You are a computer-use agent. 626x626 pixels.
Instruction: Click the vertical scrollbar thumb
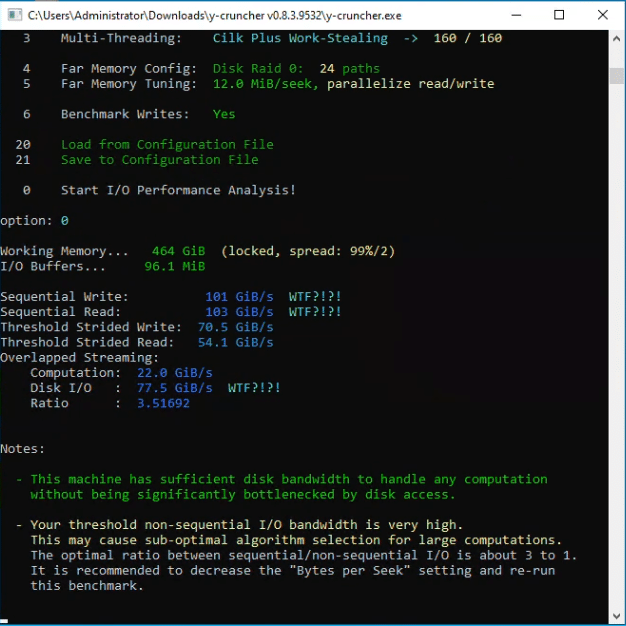tap(616, 76)
